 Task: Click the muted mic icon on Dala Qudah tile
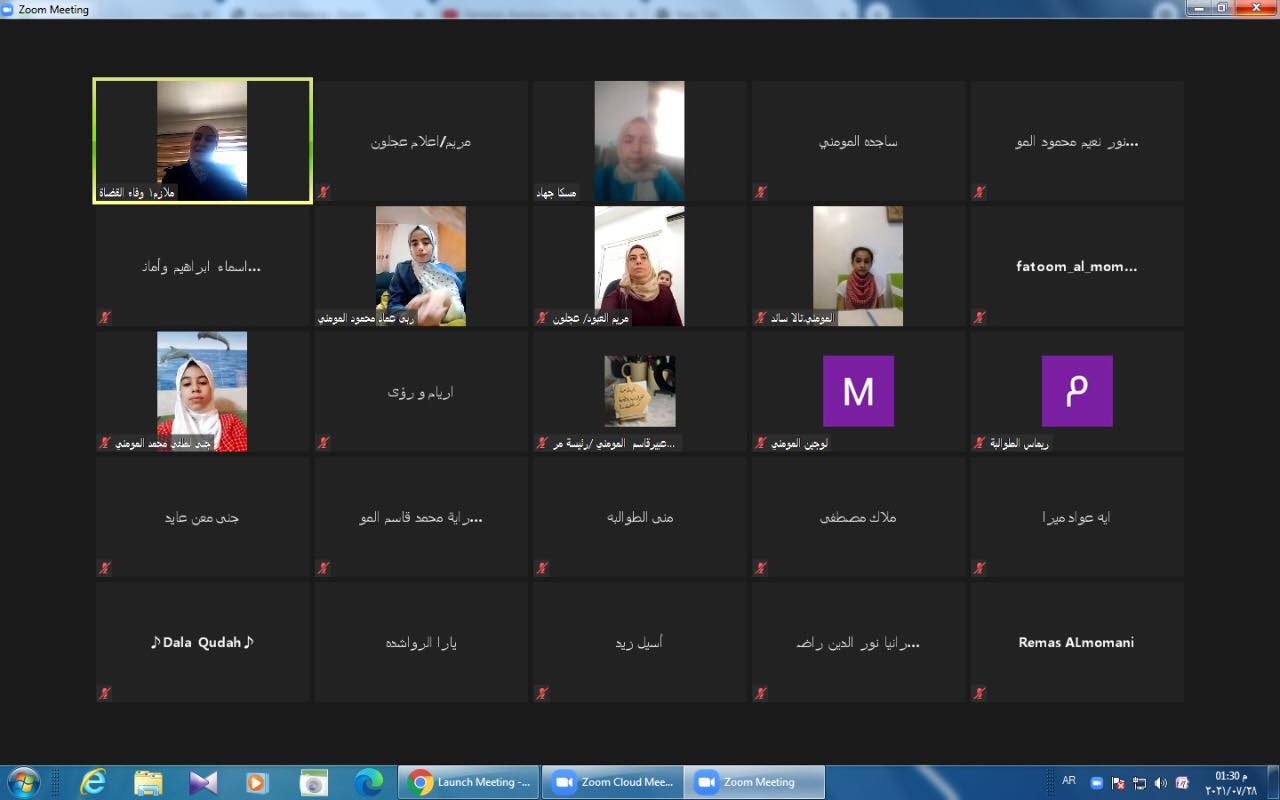(x=104, y=693)
